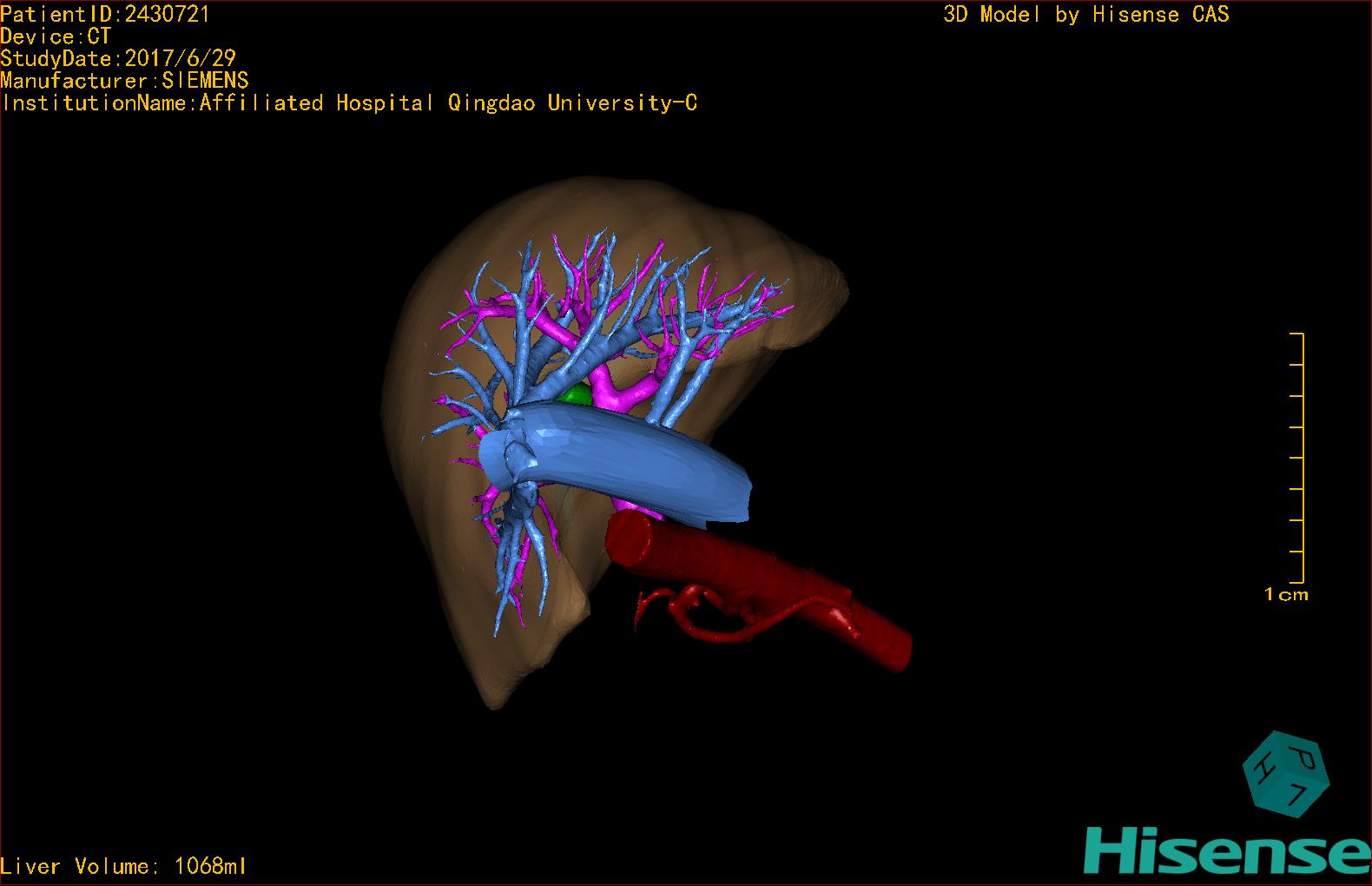The height and width of the screenshot is (886, 1372).
Task: Click the Liver Volume 1068ml readout
Action: click(124, 866)
